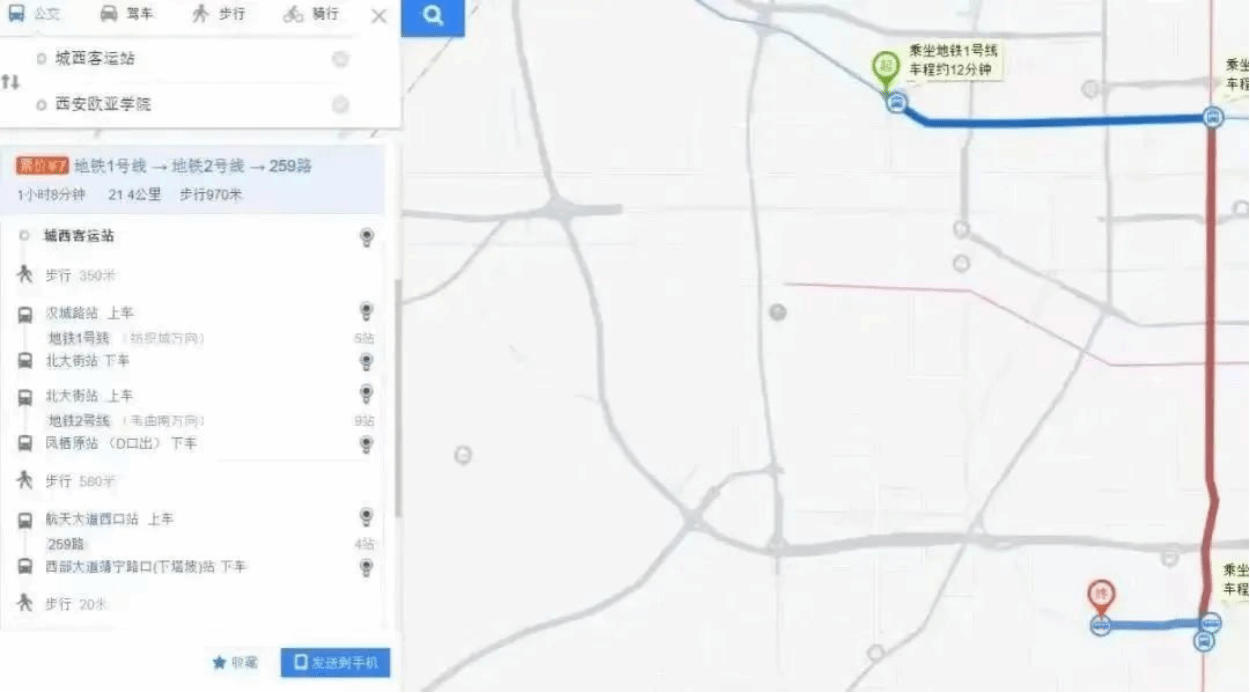This screenshot has height=693, width=1250.
Task: Click the green start marker on map
Action: click(885, 69)
